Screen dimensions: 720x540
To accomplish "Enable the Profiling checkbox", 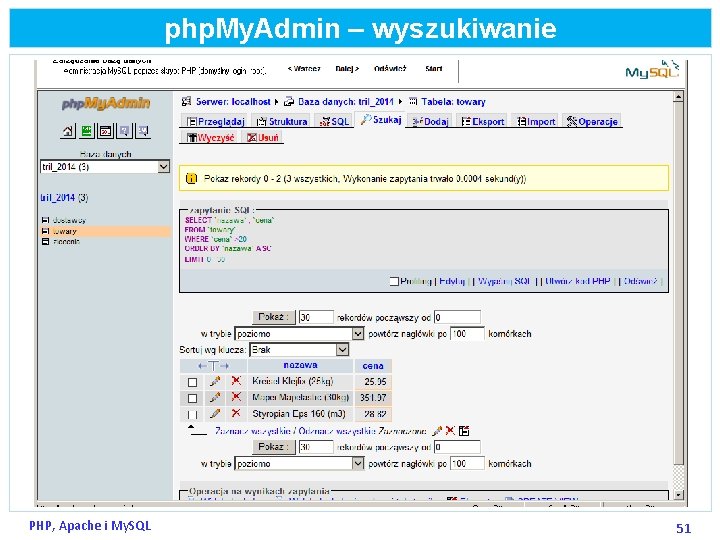I will [x=394, y=281].
